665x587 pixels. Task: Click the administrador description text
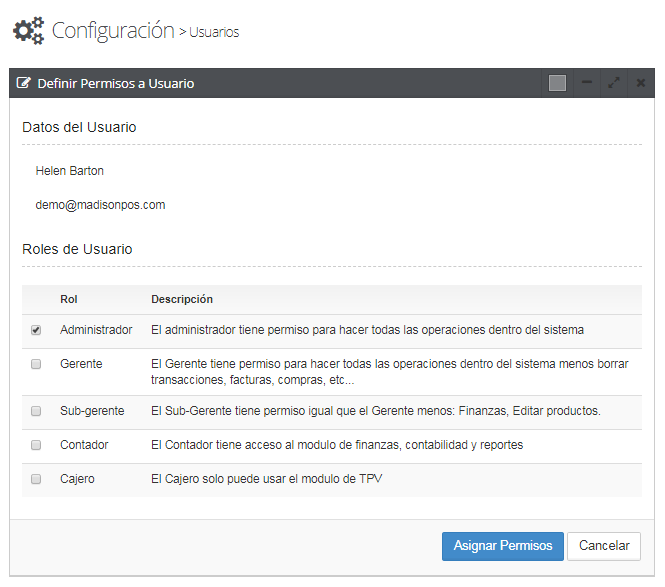[368, 330]
